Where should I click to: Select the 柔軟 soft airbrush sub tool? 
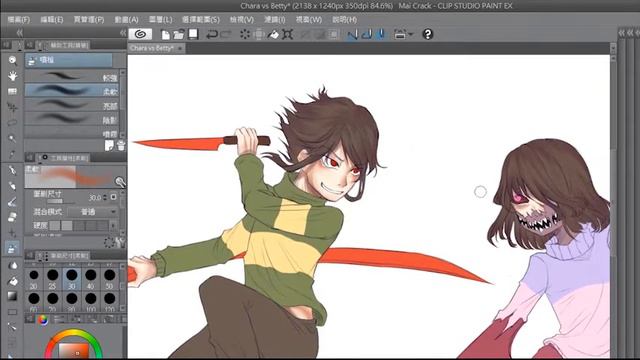pos(72,91)
